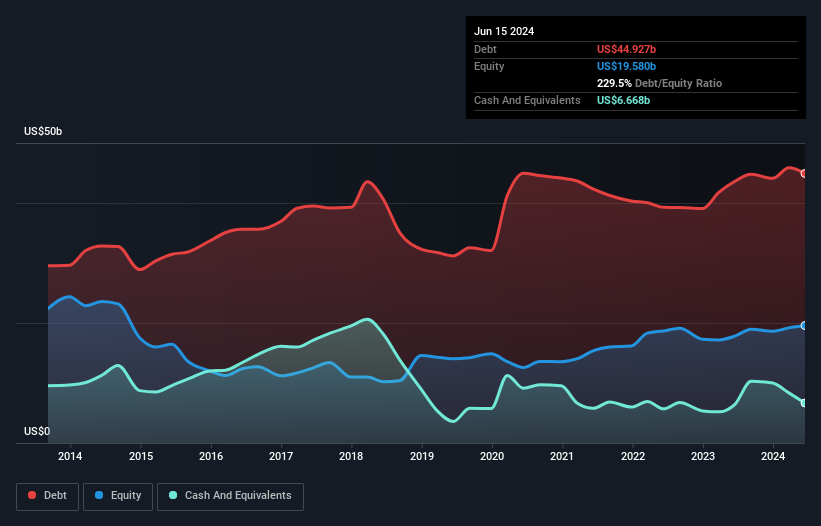Click the US$6.668b cash value
Image resolution: width=821 pixels, height=526 pixels.
point(624,100)
